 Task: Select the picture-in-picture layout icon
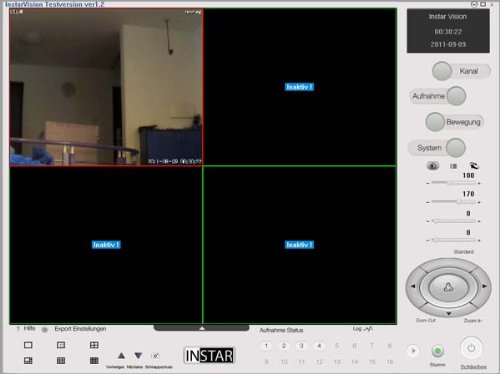tap(61, 345)
